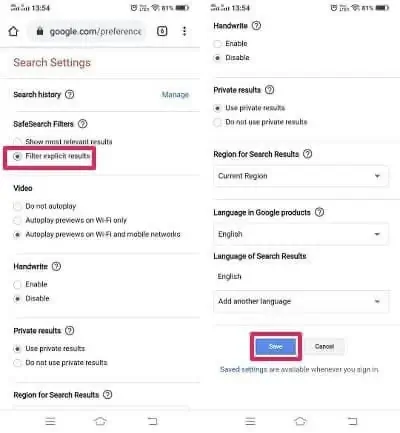
Task: Open the Chrome three-dot menu
Action: 184,31
